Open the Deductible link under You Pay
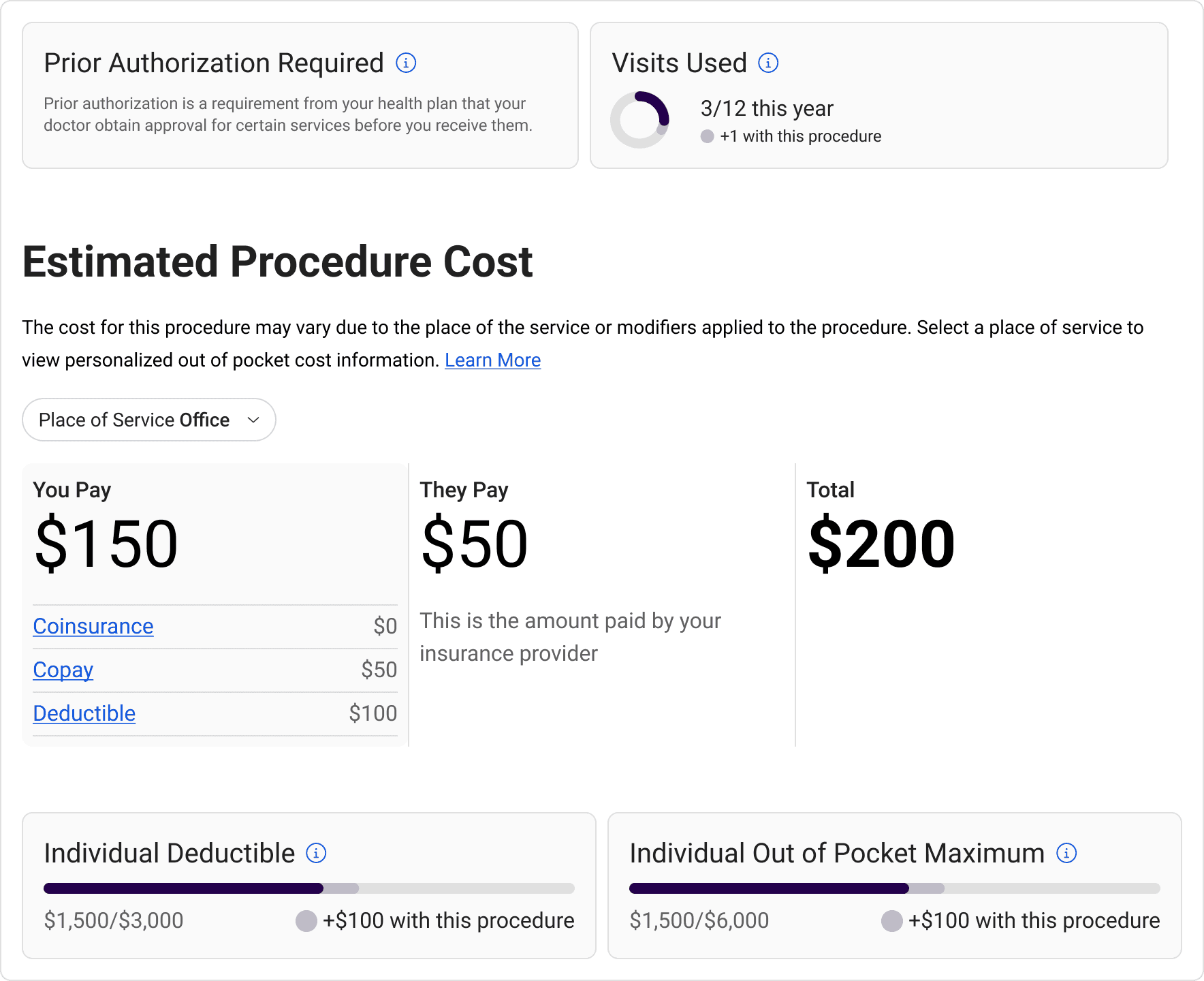 tap(84, 713)
